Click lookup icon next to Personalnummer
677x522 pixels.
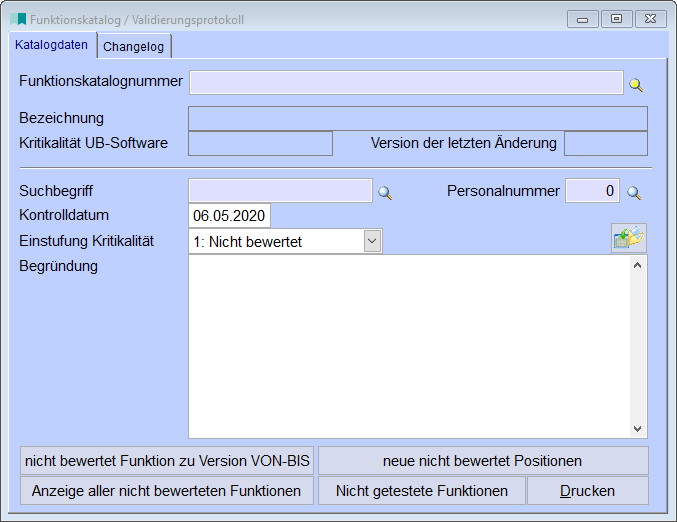point(633,192)
